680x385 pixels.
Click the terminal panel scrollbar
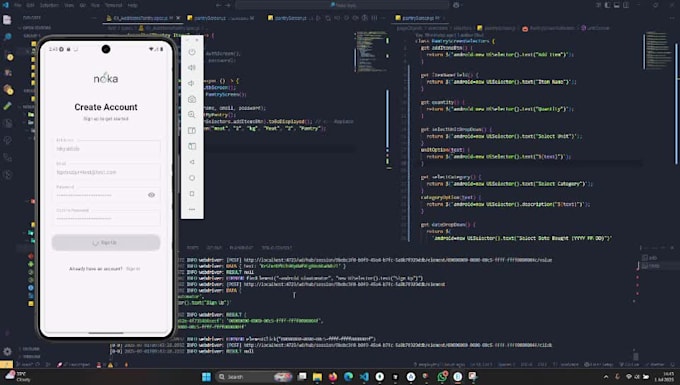[x=636, y=356]
